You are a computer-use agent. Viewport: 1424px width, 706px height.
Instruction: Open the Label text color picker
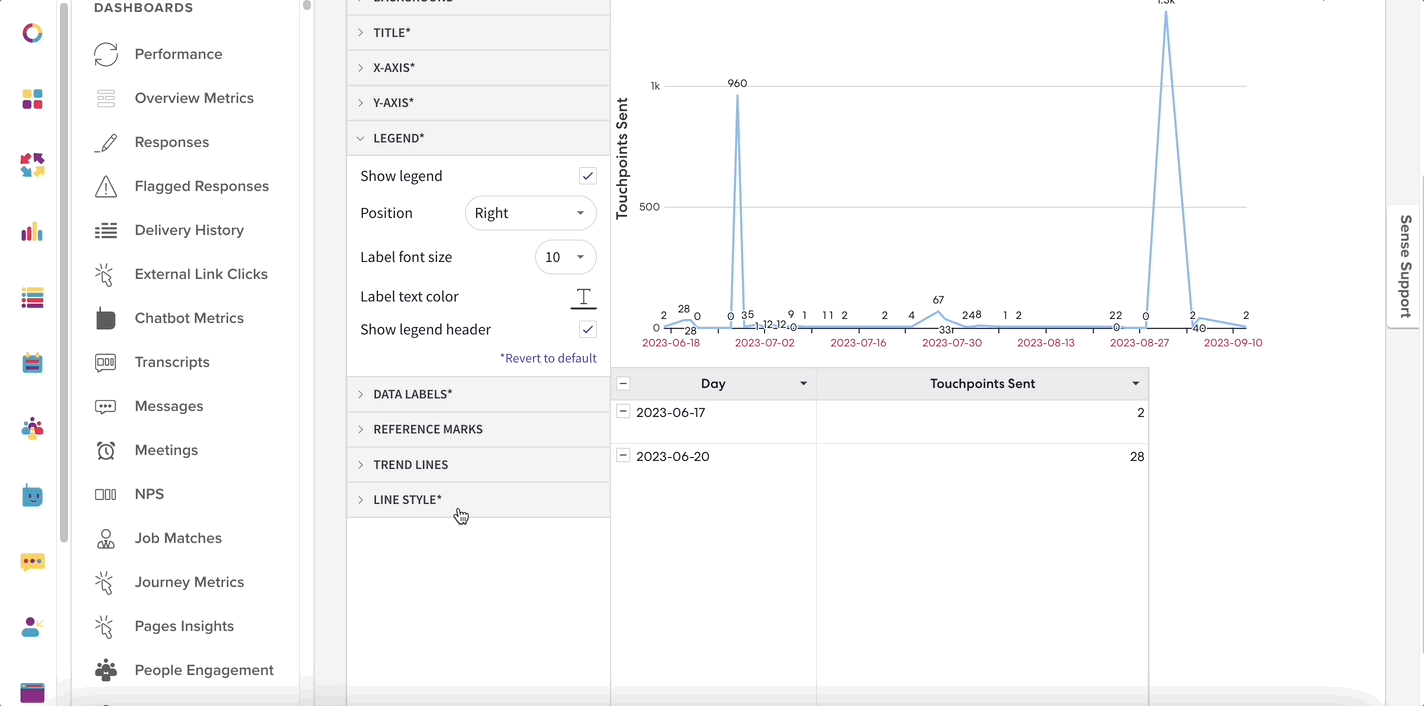coord(583,297)
